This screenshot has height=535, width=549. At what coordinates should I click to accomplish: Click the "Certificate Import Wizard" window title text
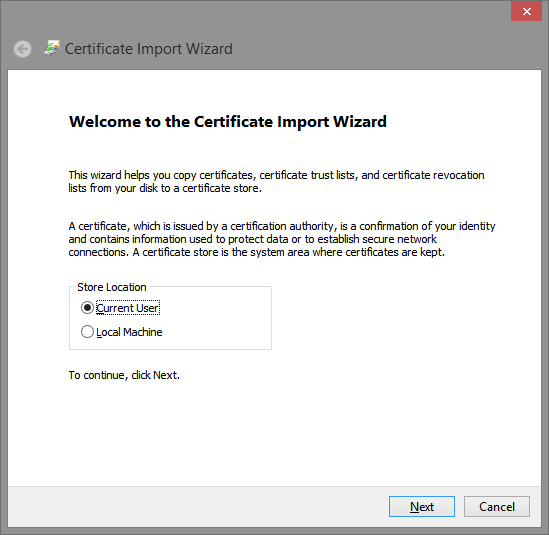149,49
